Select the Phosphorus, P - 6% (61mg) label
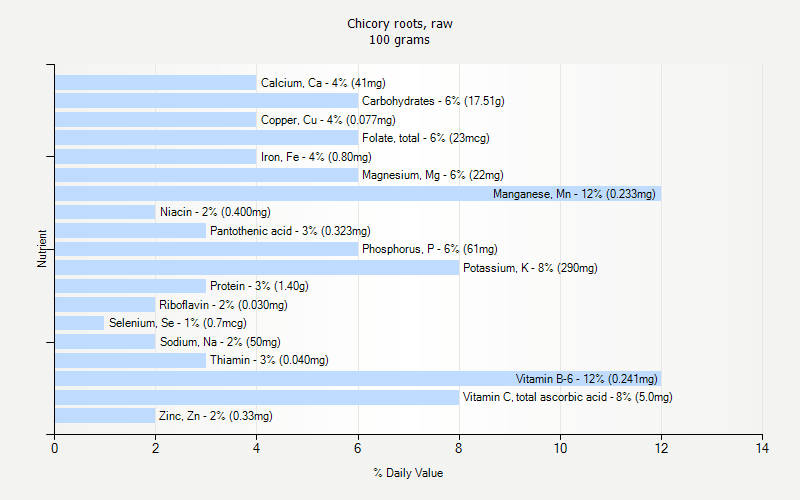The height and width of the screenshot is (500, 800). click(x=430, y=249)
